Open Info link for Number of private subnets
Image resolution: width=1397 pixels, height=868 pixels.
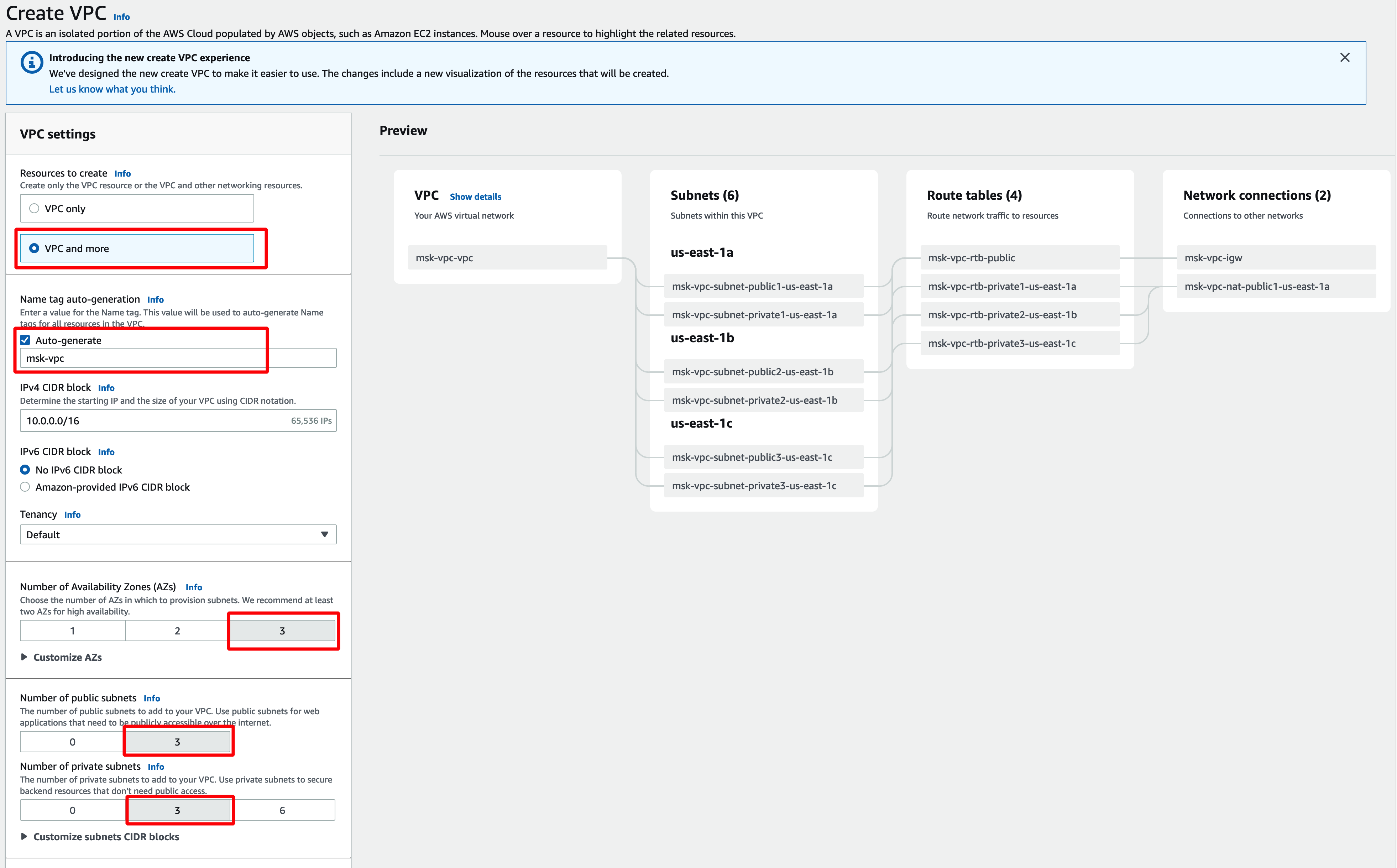coord(156,767)
